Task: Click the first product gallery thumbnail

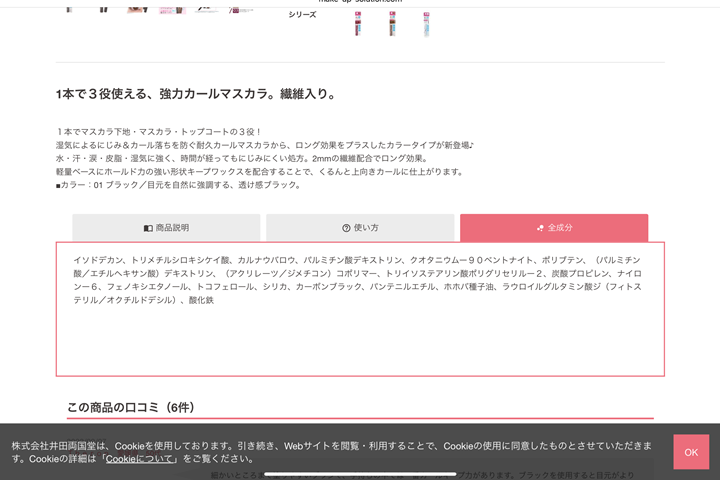Action: coord(70,6)
